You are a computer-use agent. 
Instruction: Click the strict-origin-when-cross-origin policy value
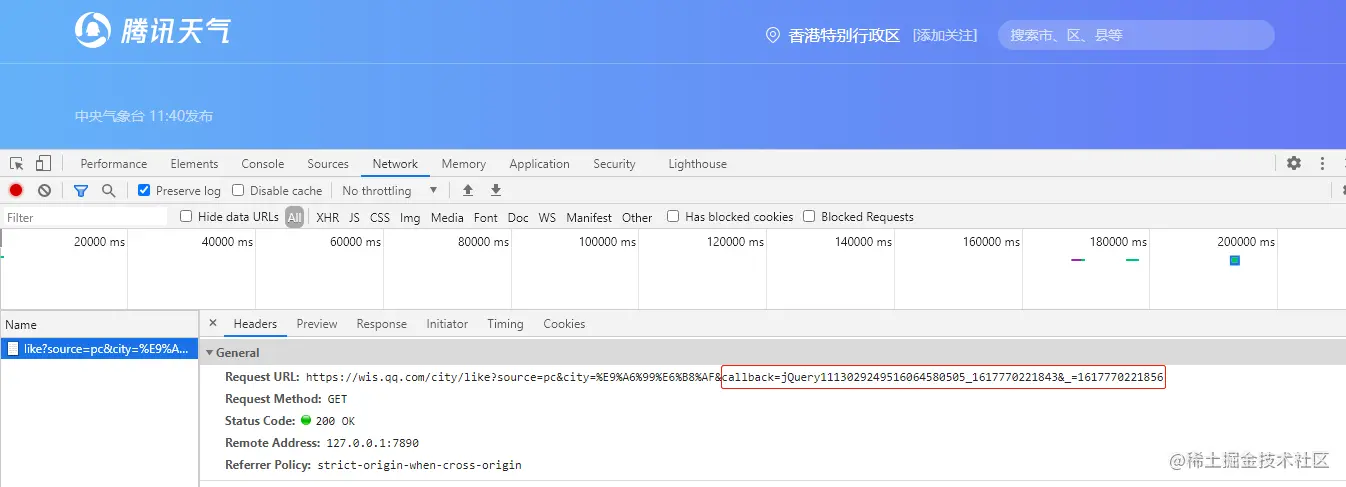[419, 465]
